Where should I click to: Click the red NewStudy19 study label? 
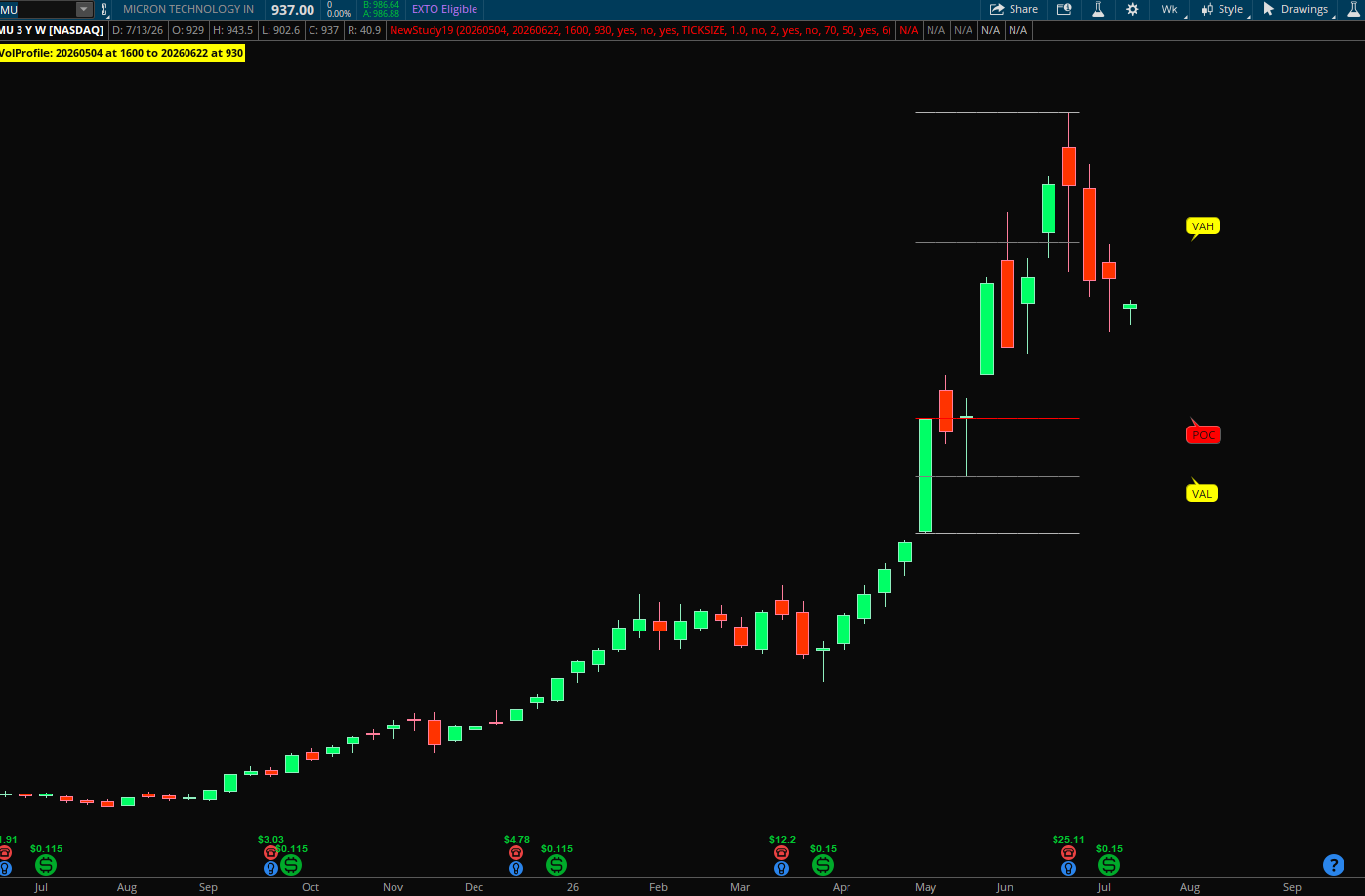pos(641,30)
